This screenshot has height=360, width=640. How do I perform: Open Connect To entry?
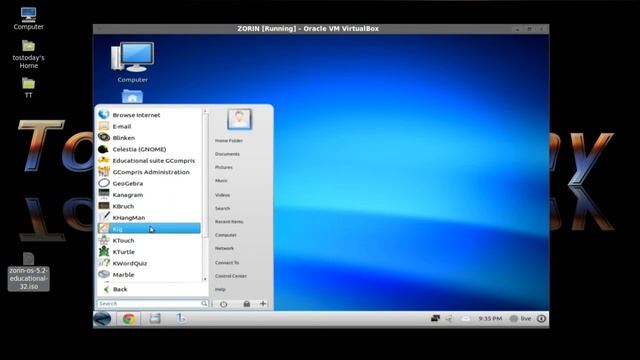pos(227,263)
